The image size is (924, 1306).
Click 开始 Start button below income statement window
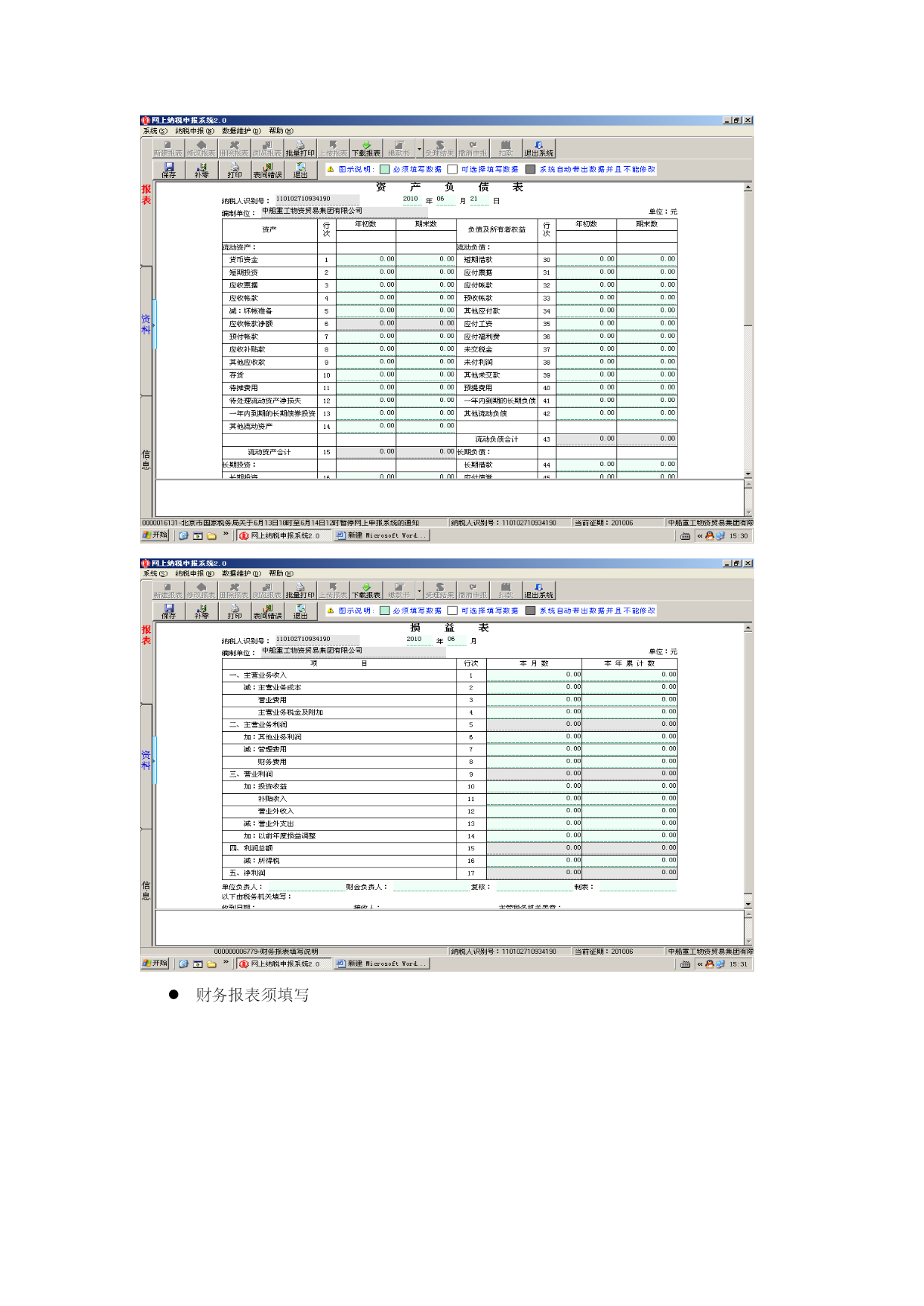point(155,963)
